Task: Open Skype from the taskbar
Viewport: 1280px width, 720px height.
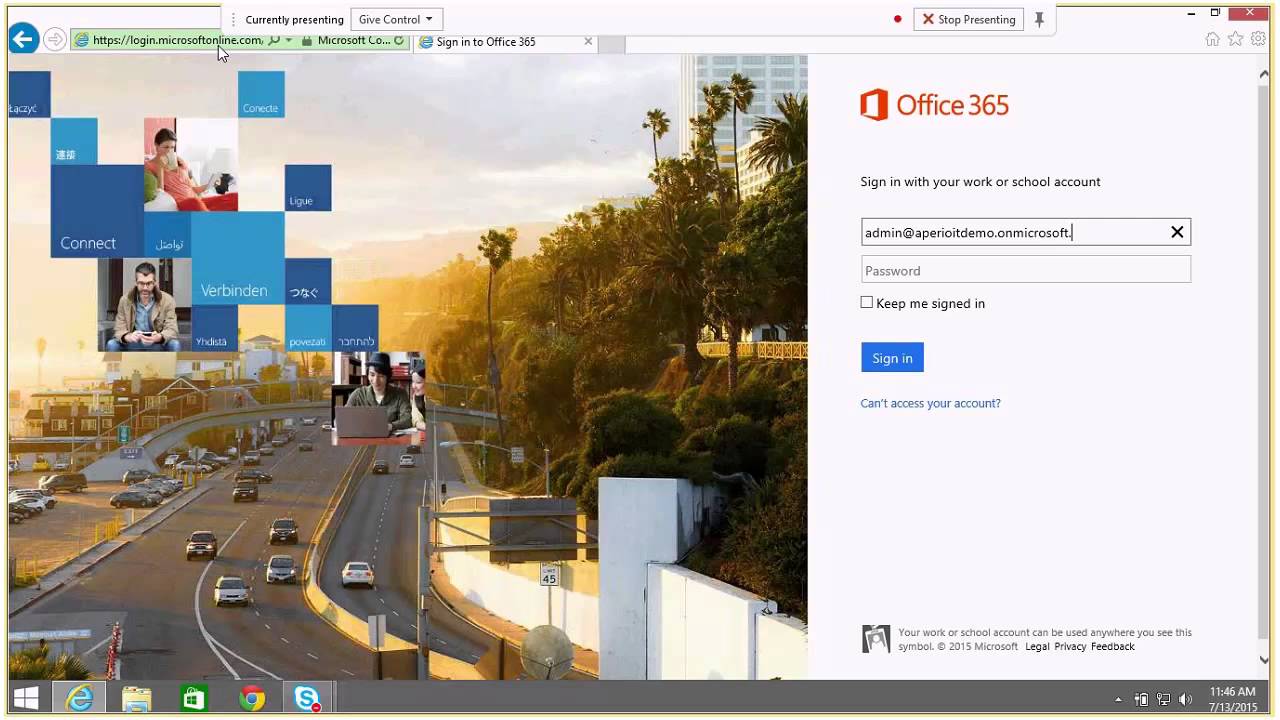Action: [307, 698]
